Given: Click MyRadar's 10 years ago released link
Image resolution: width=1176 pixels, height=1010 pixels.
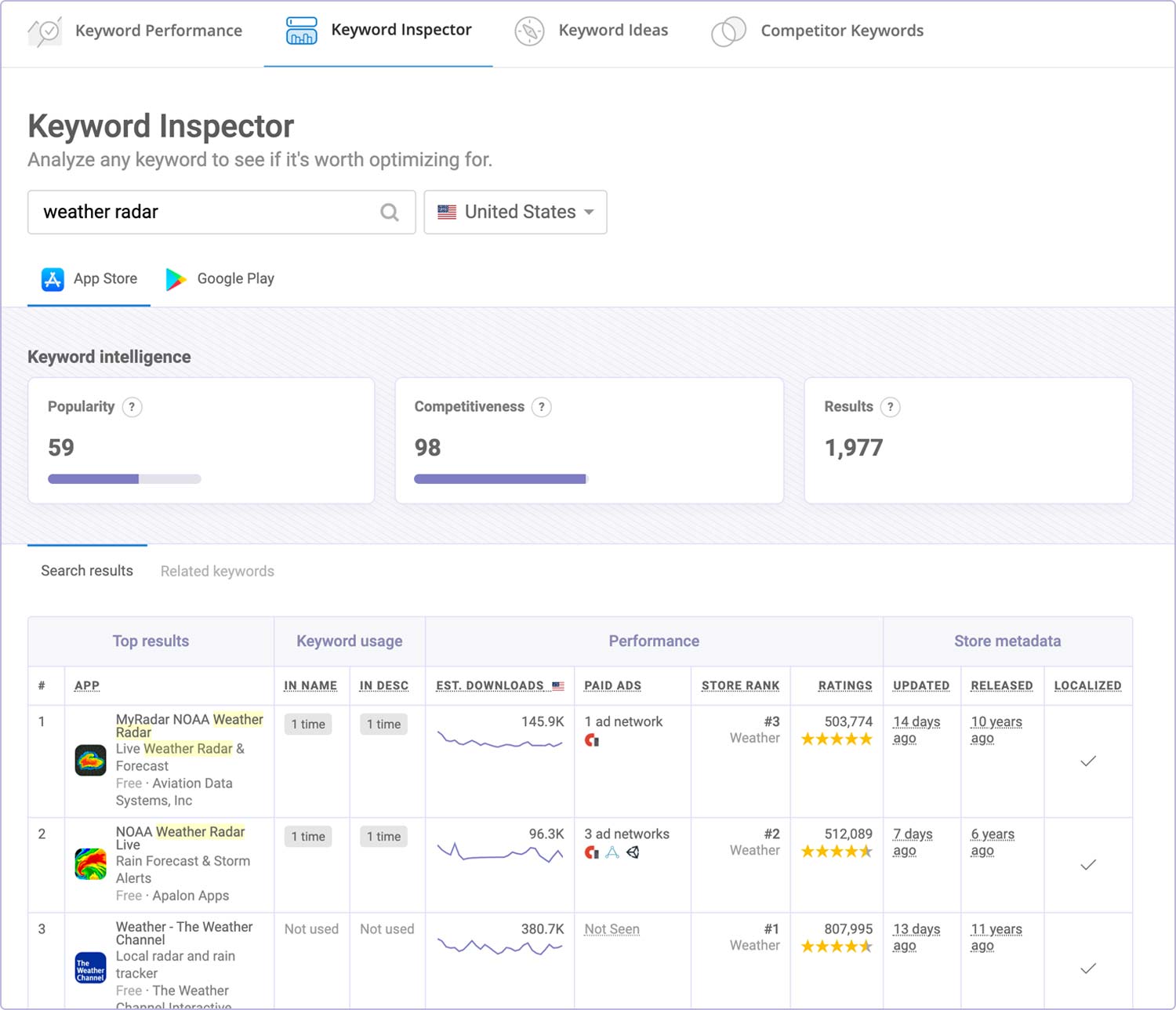Looking at the screenshot, I should coord(996,730).
